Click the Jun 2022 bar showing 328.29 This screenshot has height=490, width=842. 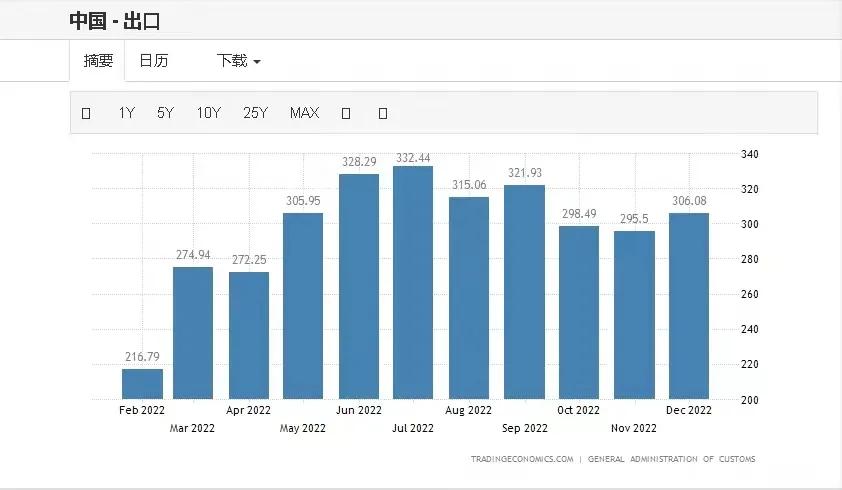point(359,286)
